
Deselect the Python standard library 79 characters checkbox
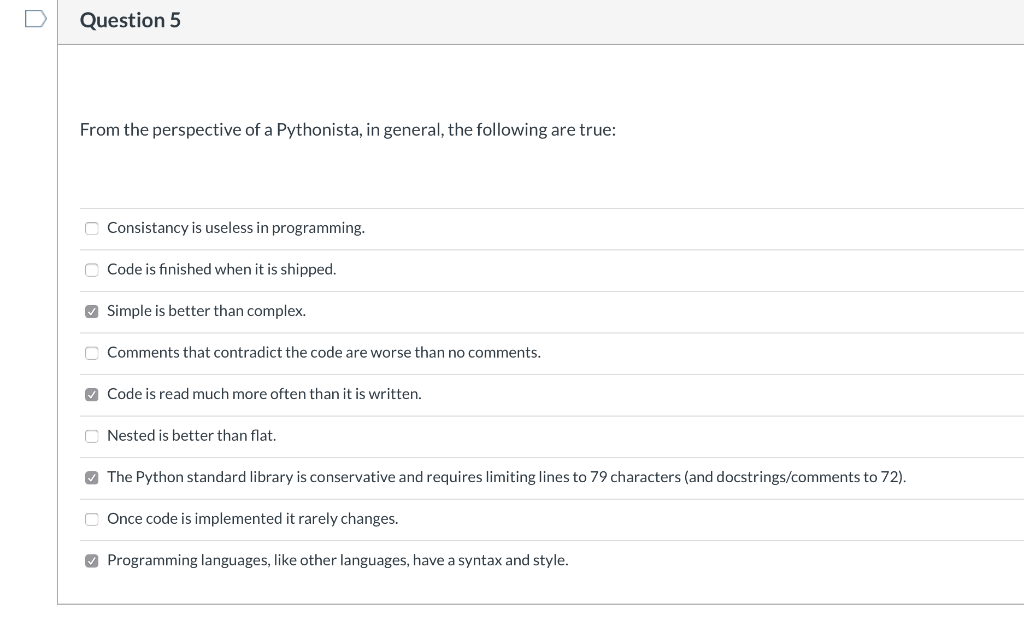tap(92, 478)
